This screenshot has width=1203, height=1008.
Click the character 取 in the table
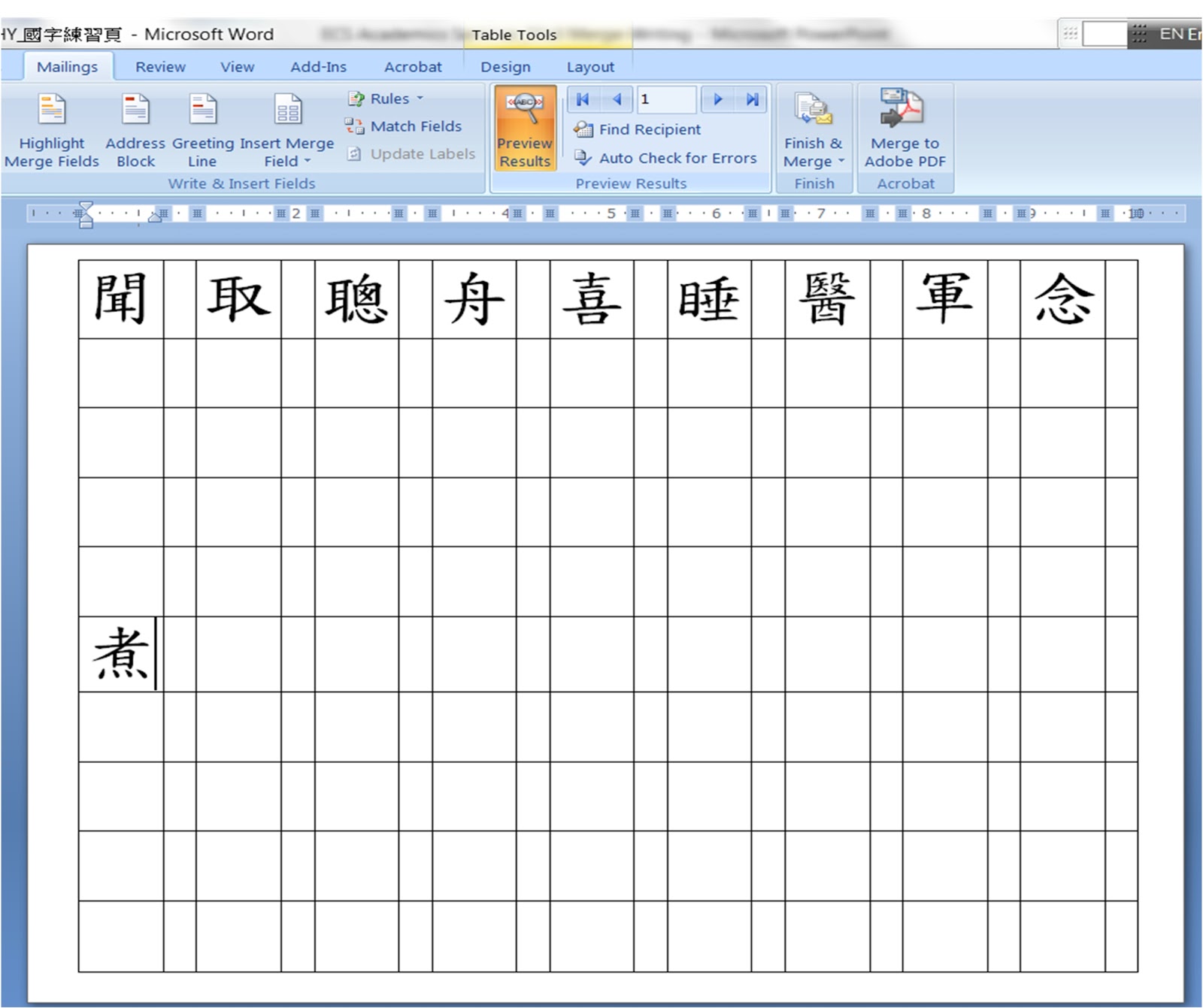pos(238,299)
